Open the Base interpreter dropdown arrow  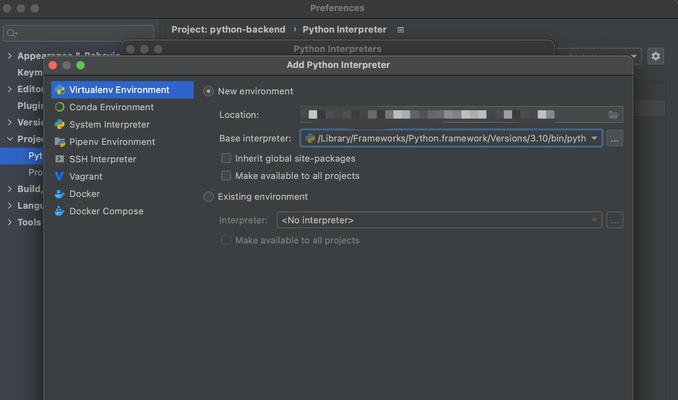pos(595,138)
